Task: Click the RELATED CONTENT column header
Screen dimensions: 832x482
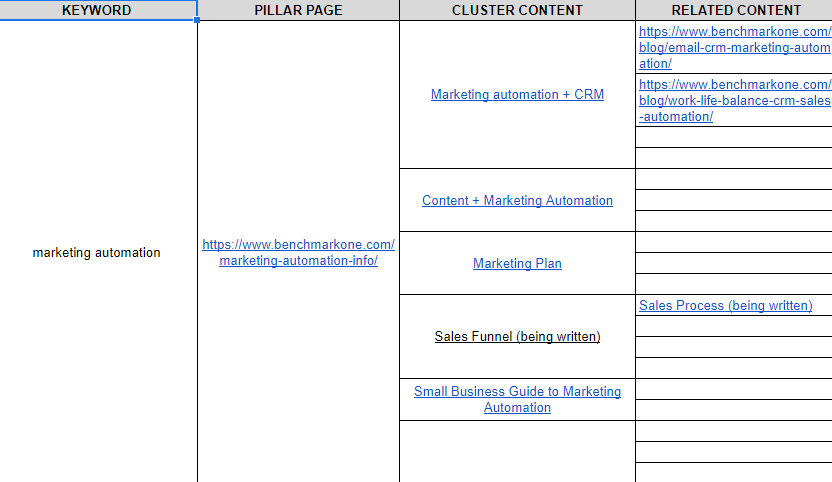Action: 735,10
